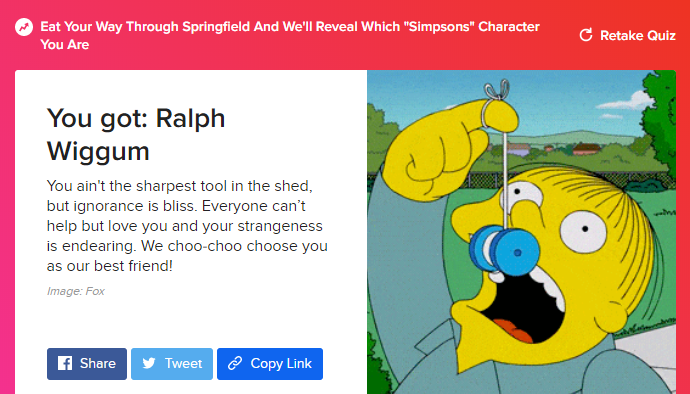This screenshot has height=394, width=690.
Task: Click the Twitter bird icon
Action: coord(149,364)
